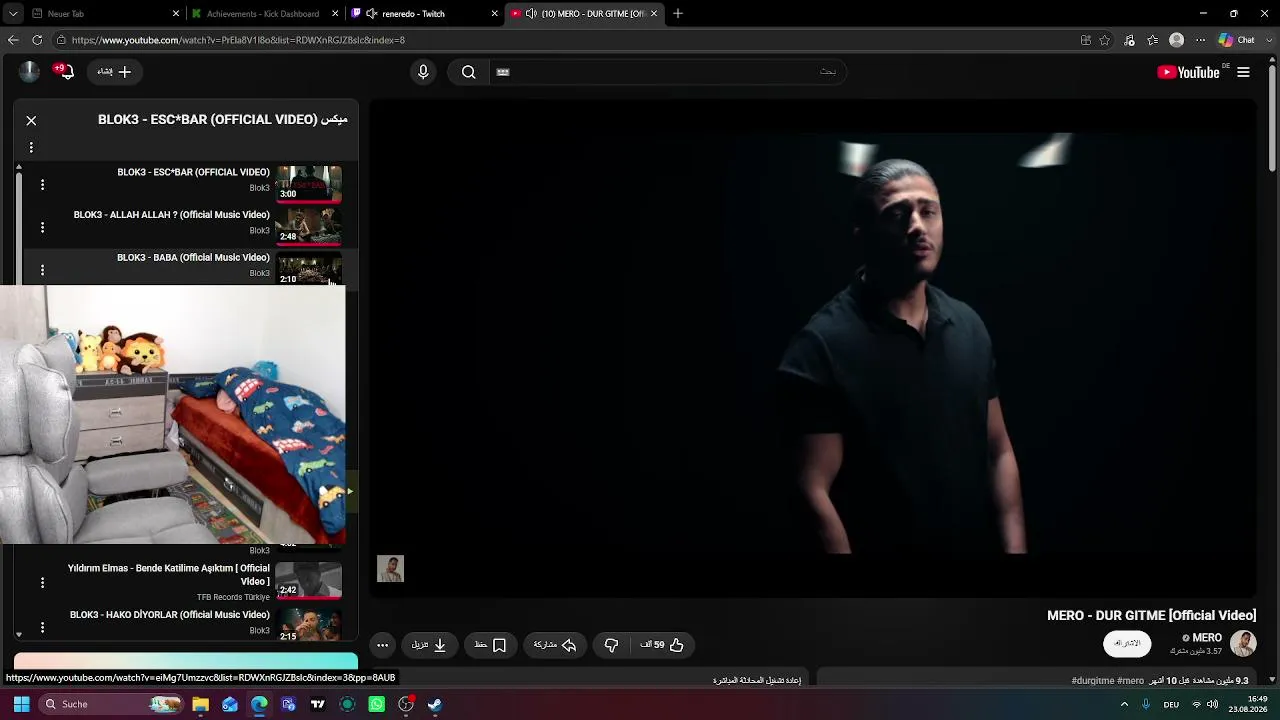The image size is (1280, 720).
Task: Click the small channel thumbnail in player corner
Action: (x=390, y=569)
